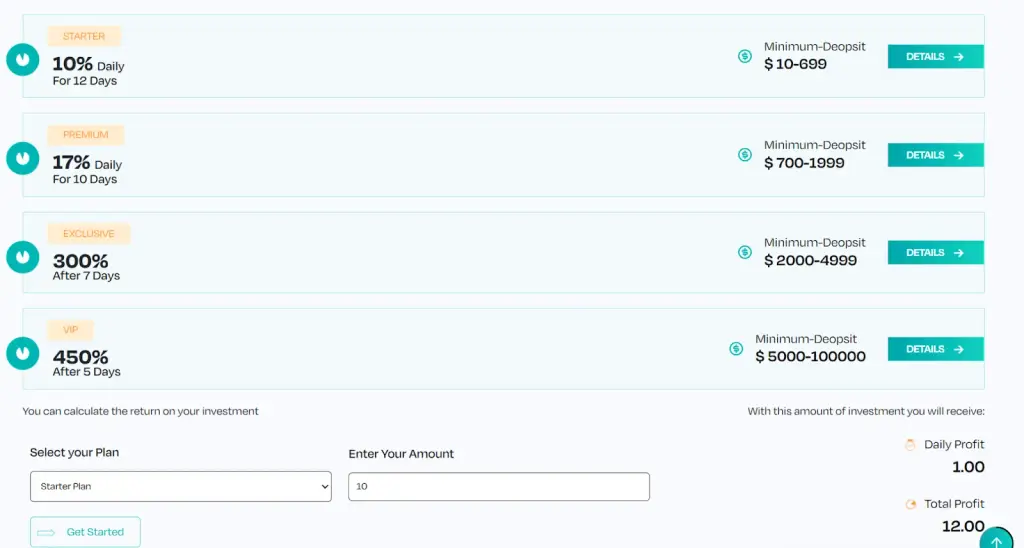Open Details for the Premium plan

pyautogui.click(x=935, y=155)
